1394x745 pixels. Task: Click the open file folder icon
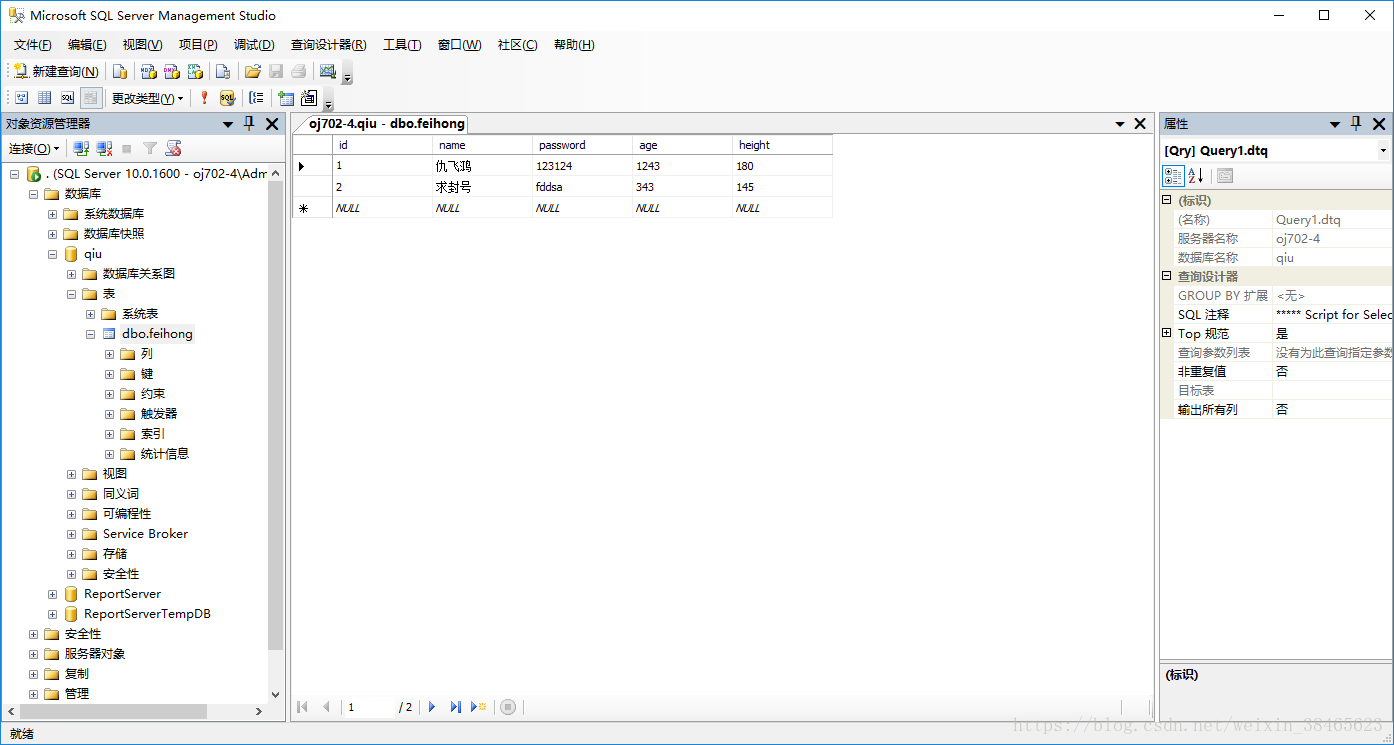(253, 71)
